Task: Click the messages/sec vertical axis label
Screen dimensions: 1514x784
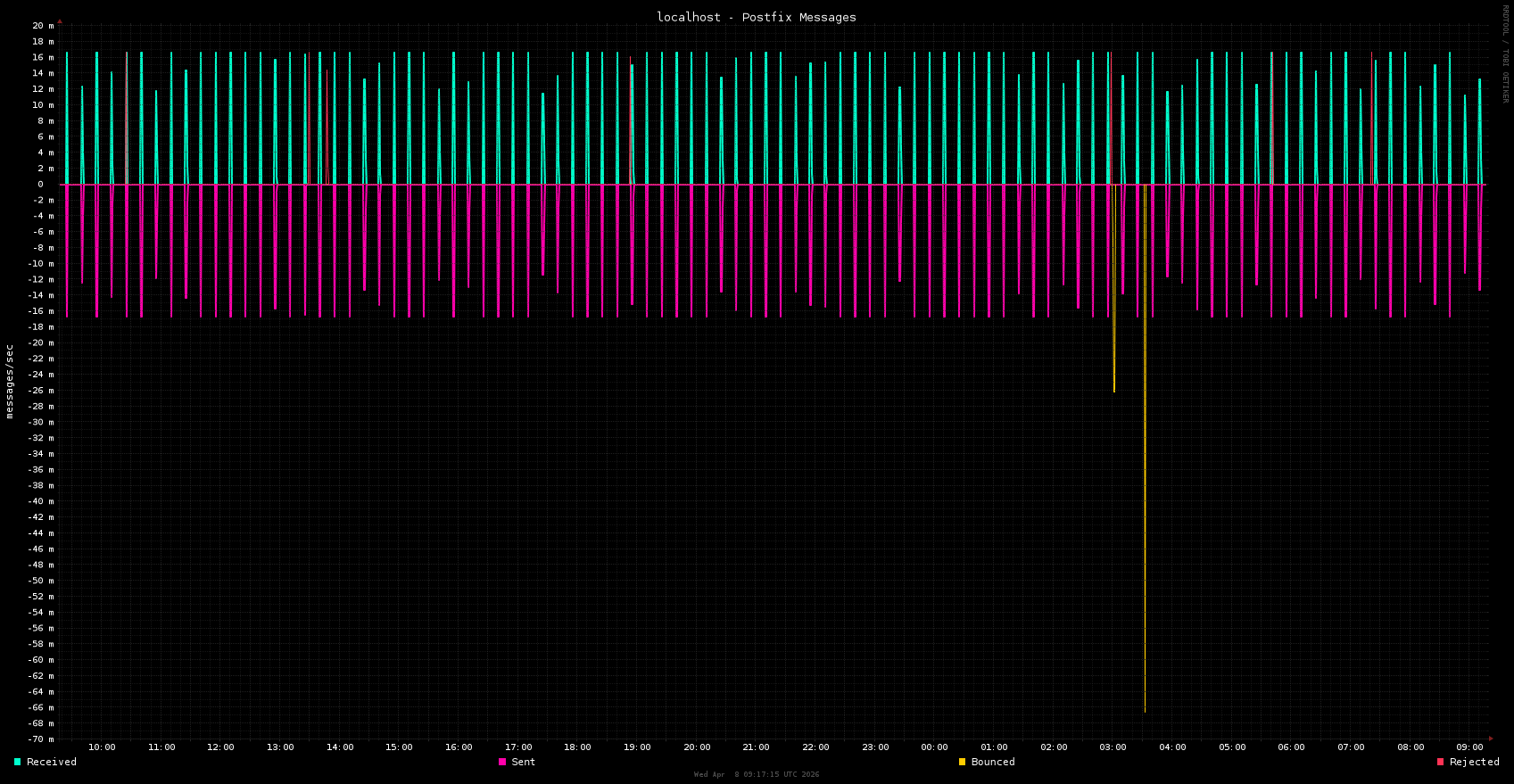Action: (10, 381)
